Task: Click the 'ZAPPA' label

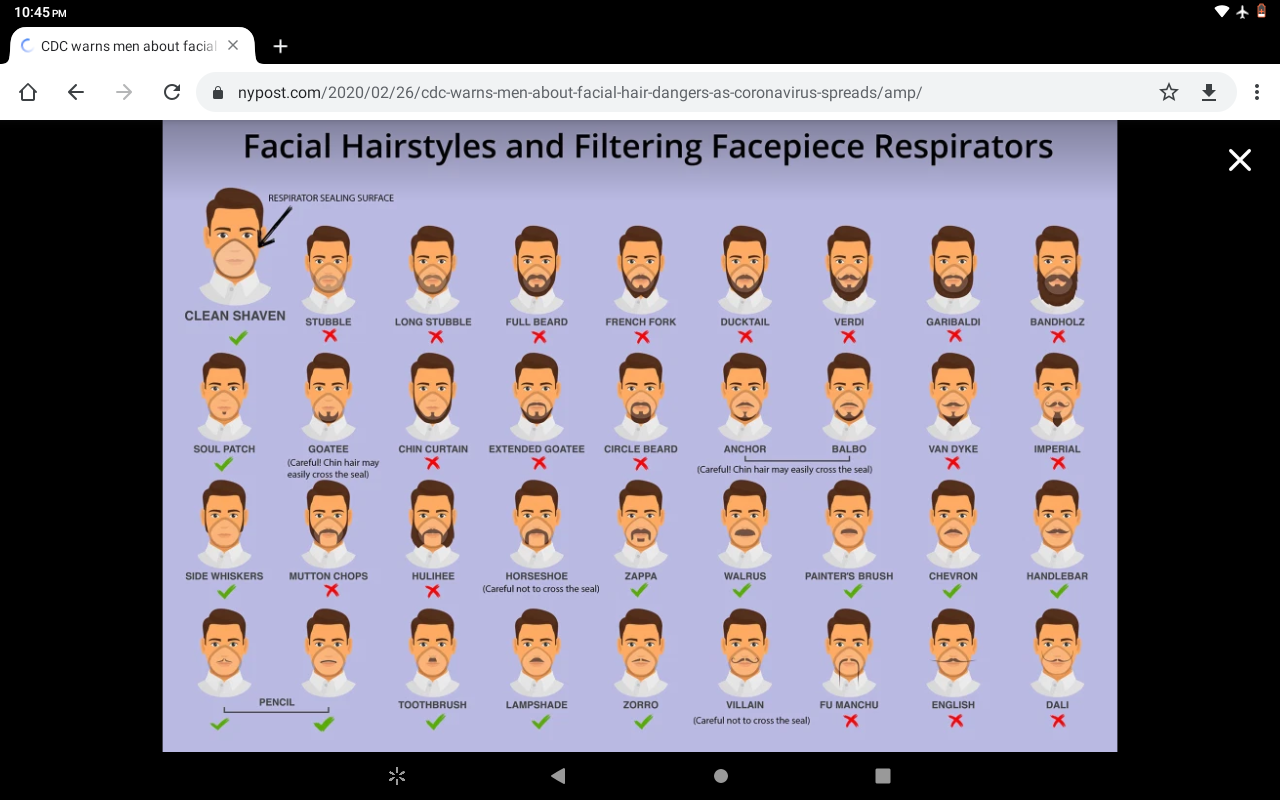Action: [x=641, y=576]
